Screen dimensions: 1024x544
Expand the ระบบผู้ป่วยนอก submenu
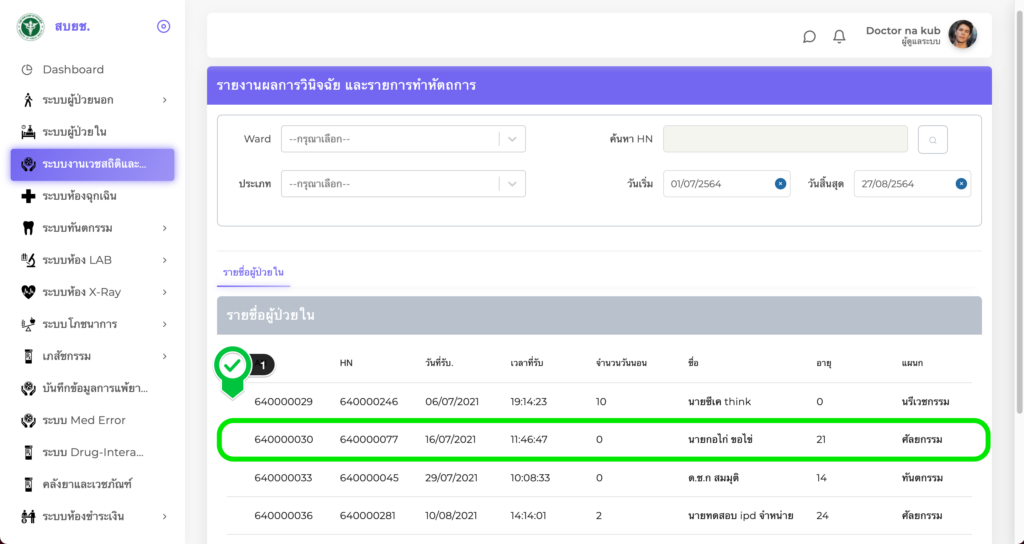(x=164, y=100)
